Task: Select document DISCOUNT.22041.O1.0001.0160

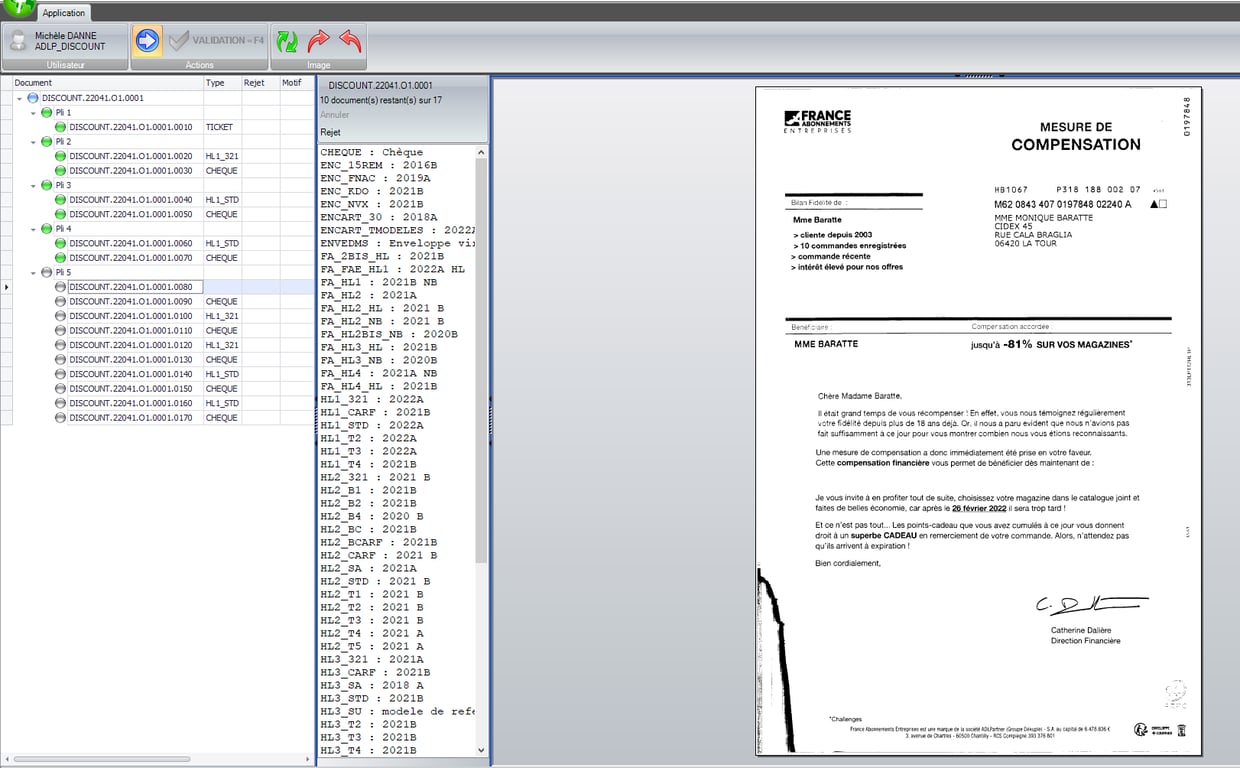Action: coord(131,403)
